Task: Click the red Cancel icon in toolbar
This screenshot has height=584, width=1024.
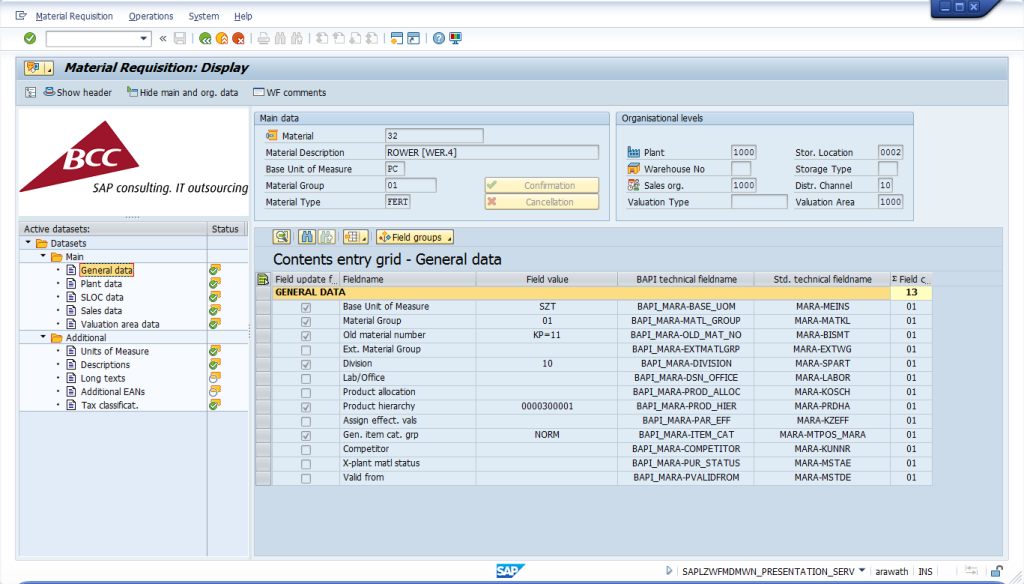Action: (x=238, y=39)
